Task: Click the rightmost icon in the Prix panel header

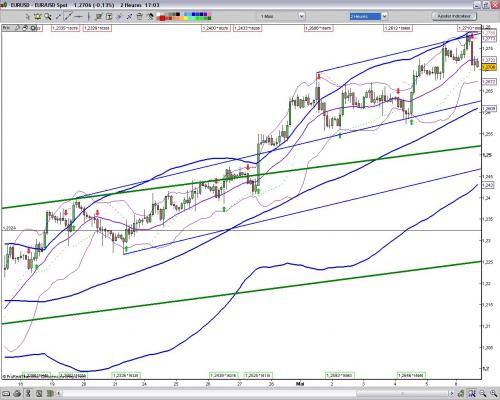Action: (x=33, y=28)
